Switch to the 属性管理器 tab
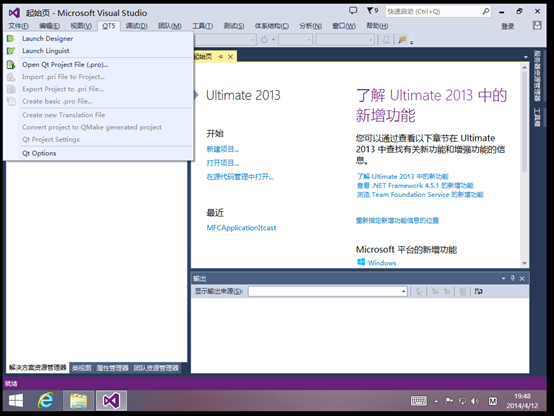The height and width of the screenshot is (416, 554). click(112, 368)
